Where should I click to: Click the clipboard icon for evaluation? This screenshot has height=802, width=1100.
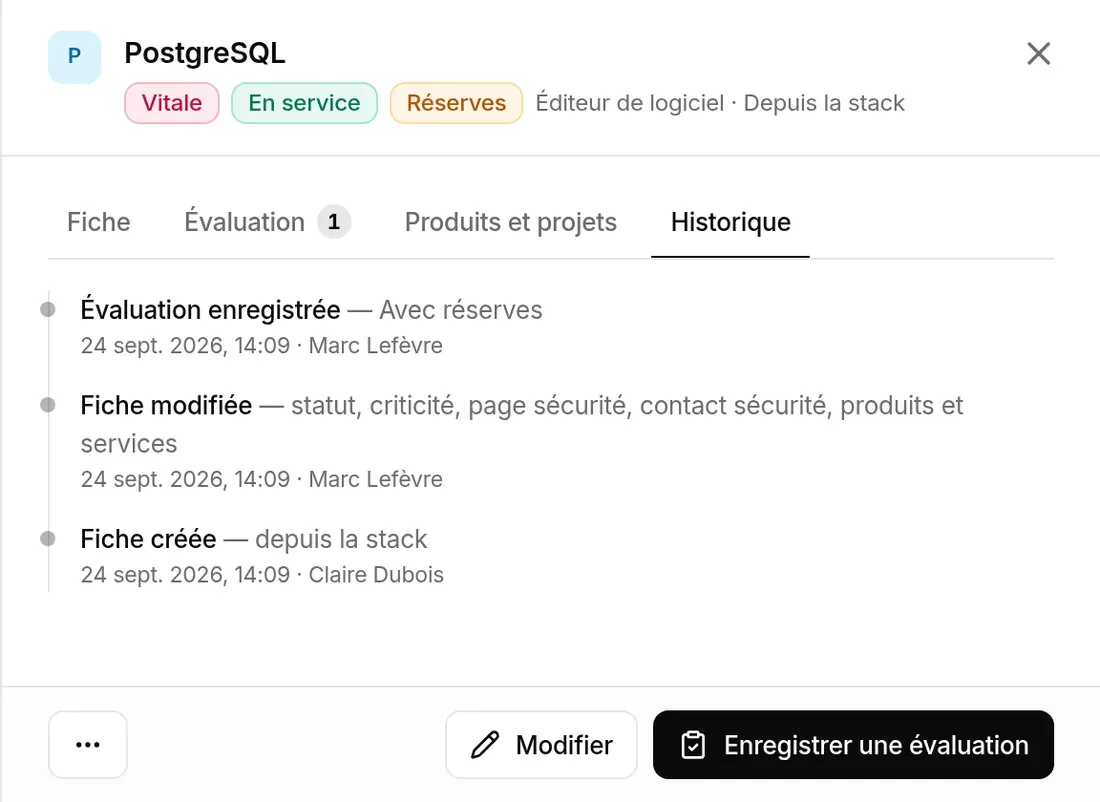tap(693, 744)
